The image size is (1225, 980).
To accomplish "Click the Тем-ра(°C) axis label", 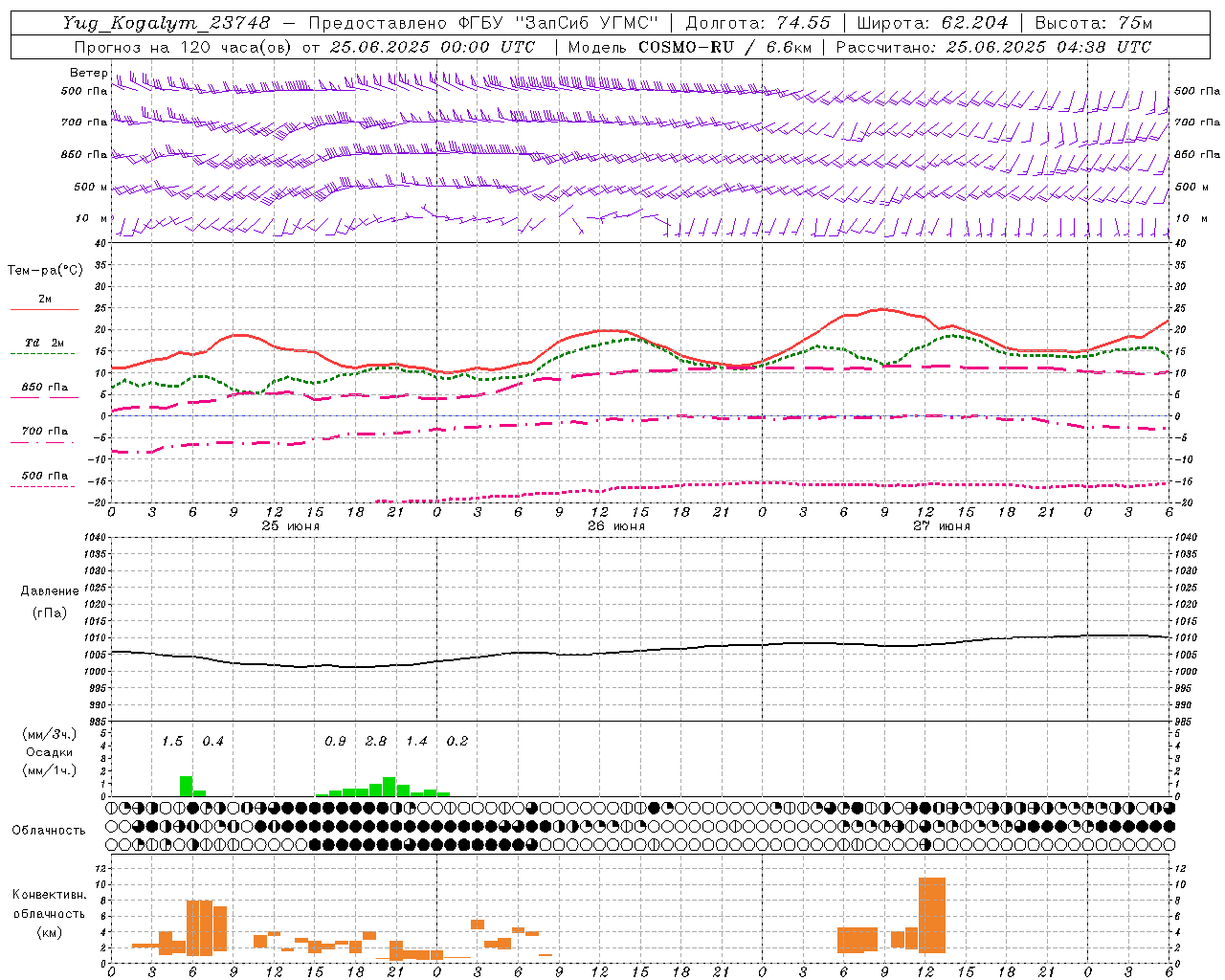I will coord(45,271).
